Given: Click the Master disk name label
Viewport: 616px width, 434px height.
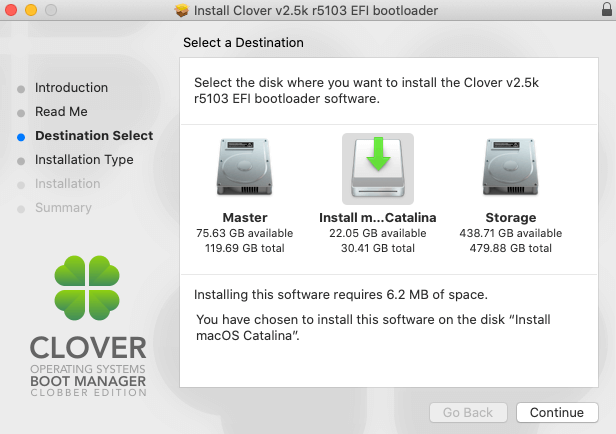Looking at the screenshot, I should 245,218.
